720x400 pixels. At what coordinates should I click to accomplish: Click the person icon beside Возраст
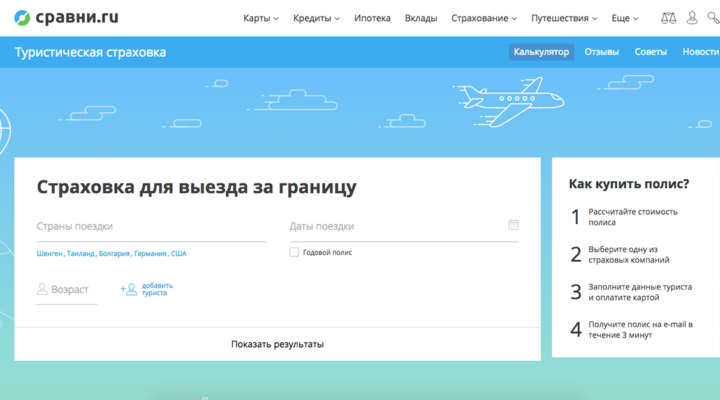pyautogui.click(x=42, y=289)
